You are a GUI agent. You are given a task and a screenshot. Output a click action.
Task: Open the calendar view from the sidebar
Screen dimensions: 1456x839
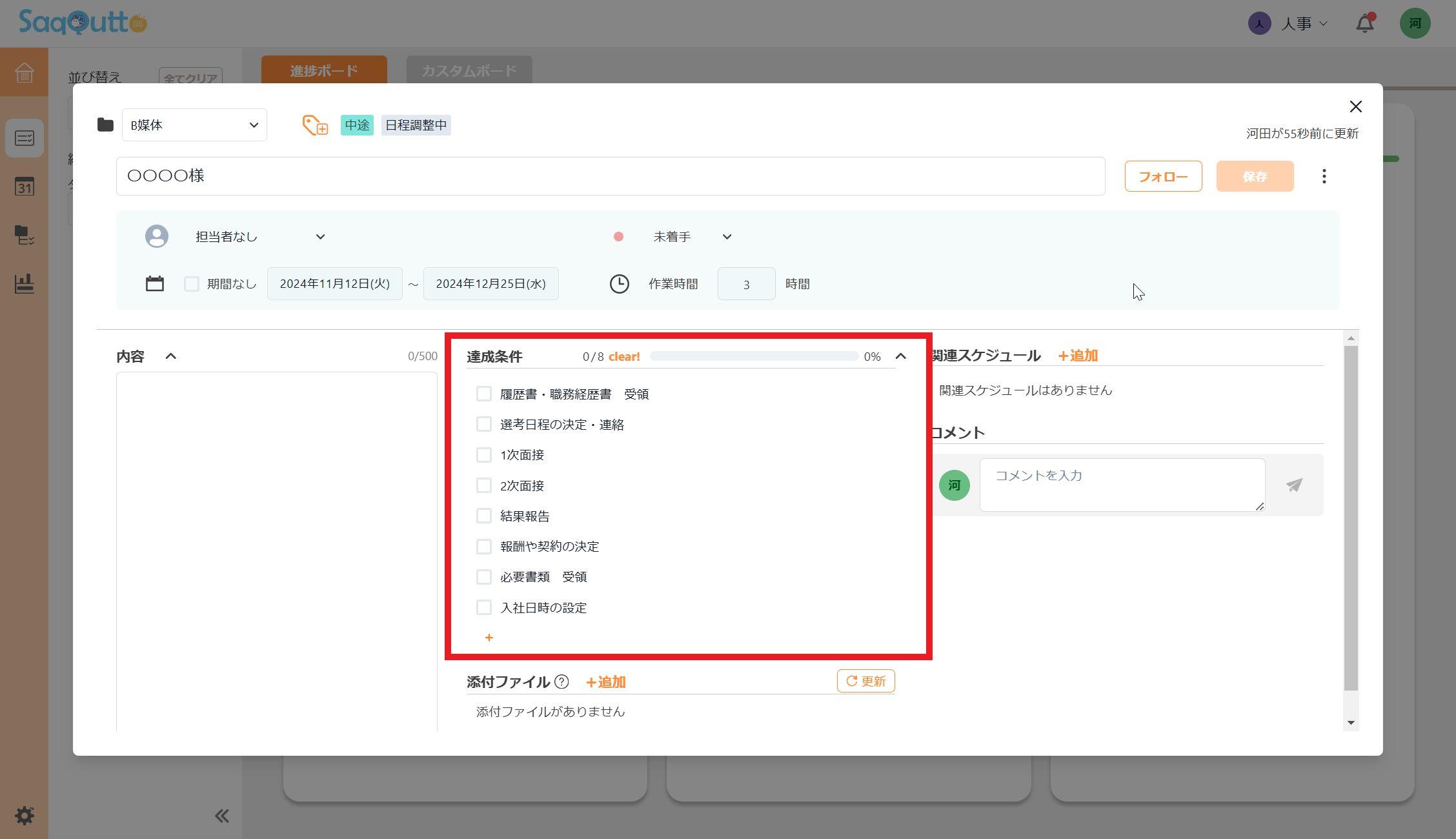pyautogui.click(x=24, y=187)
